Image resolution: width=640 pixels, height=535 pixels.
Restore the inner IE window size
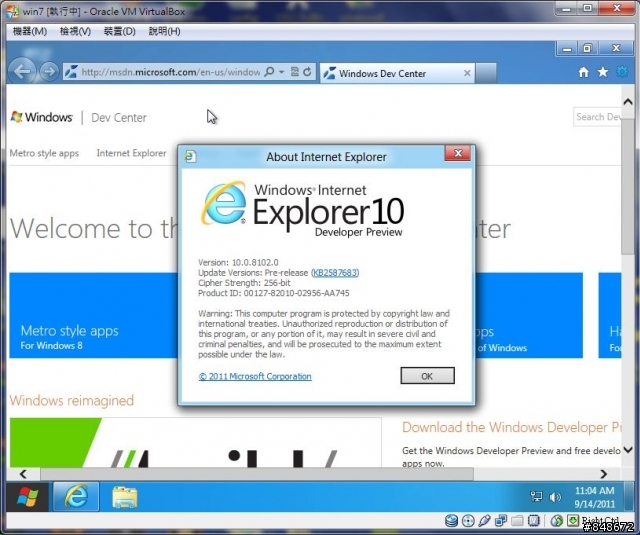[587, 49]
